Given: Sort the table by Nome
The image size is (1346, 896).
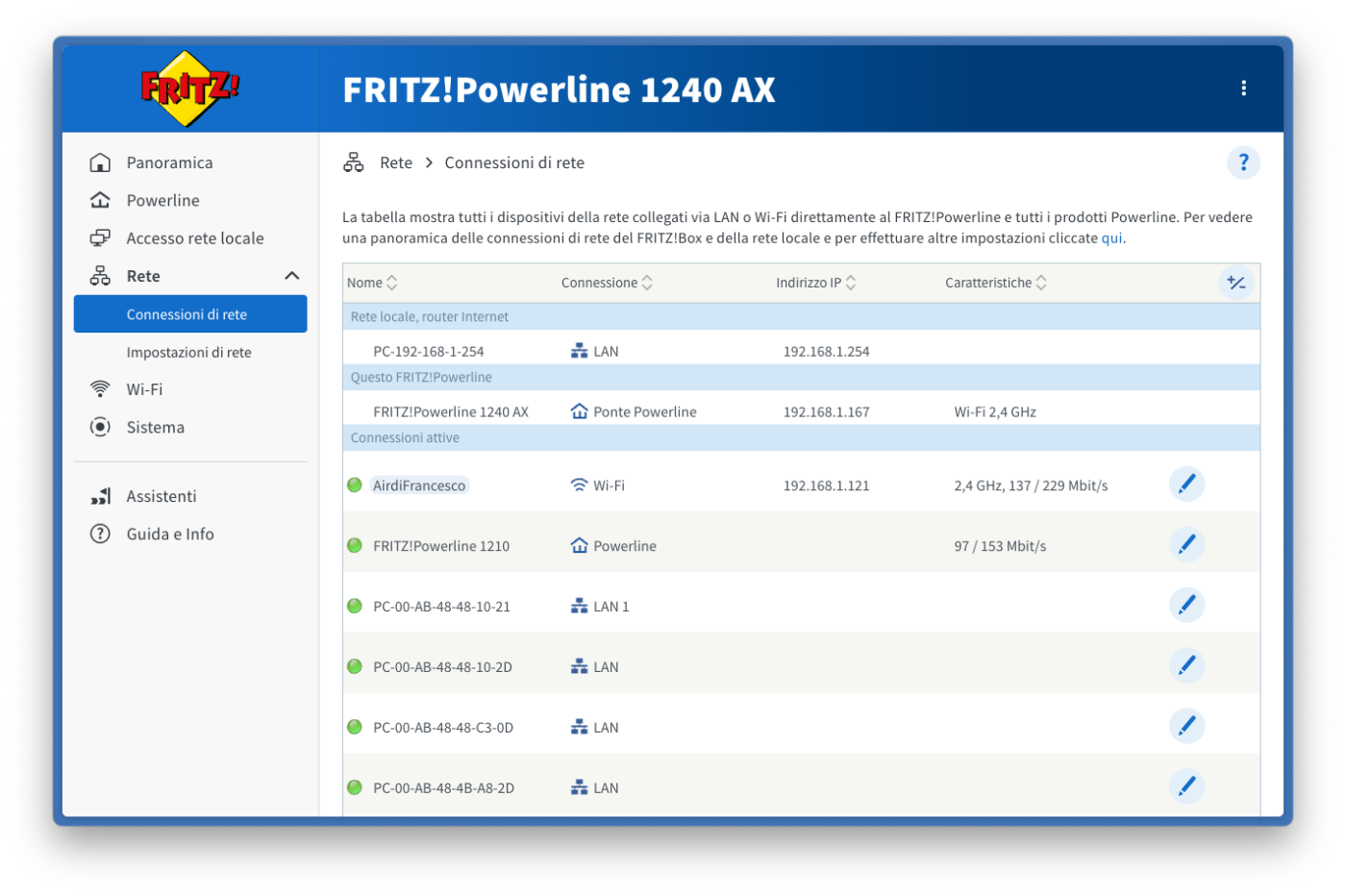Looking at the screenshot, I should click(x=372, y=283).
